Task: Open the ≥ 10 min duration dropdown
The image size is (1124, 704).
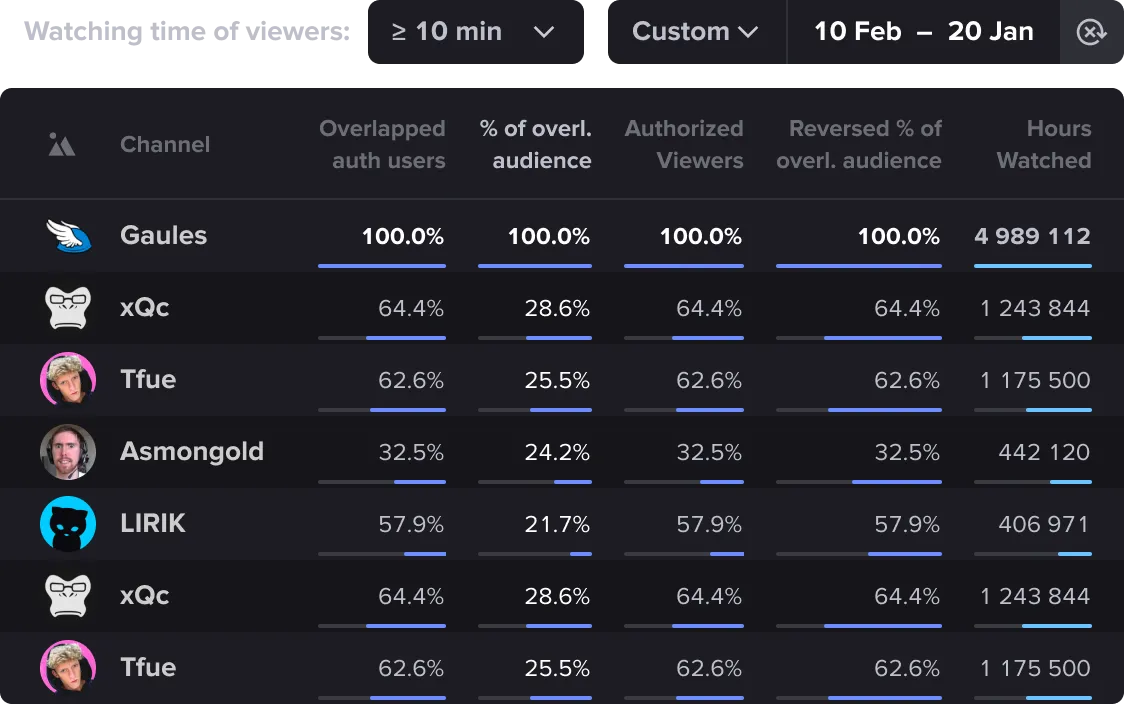Action: (475, 32)
